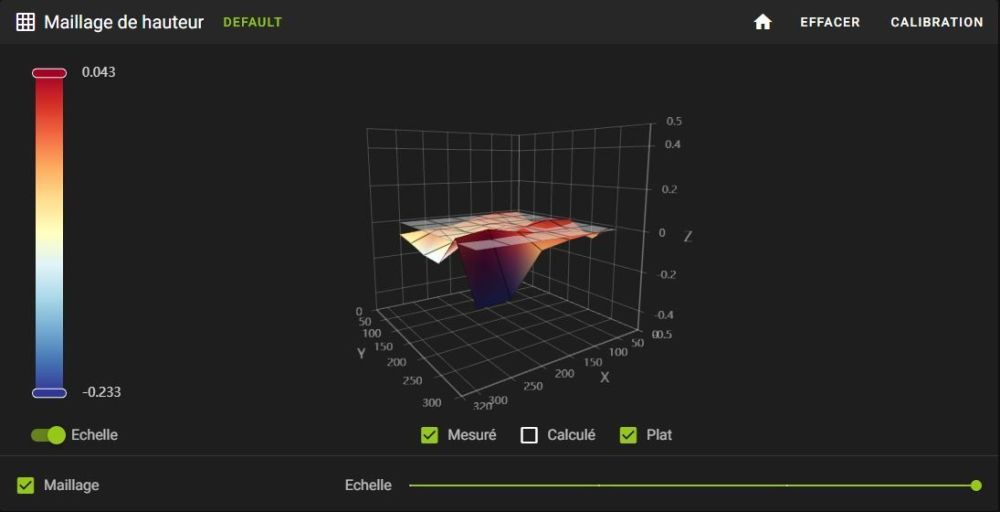Click the home icon in the header
The height and width of the screenshot is (512, 1000).
[x=762, y=22]
